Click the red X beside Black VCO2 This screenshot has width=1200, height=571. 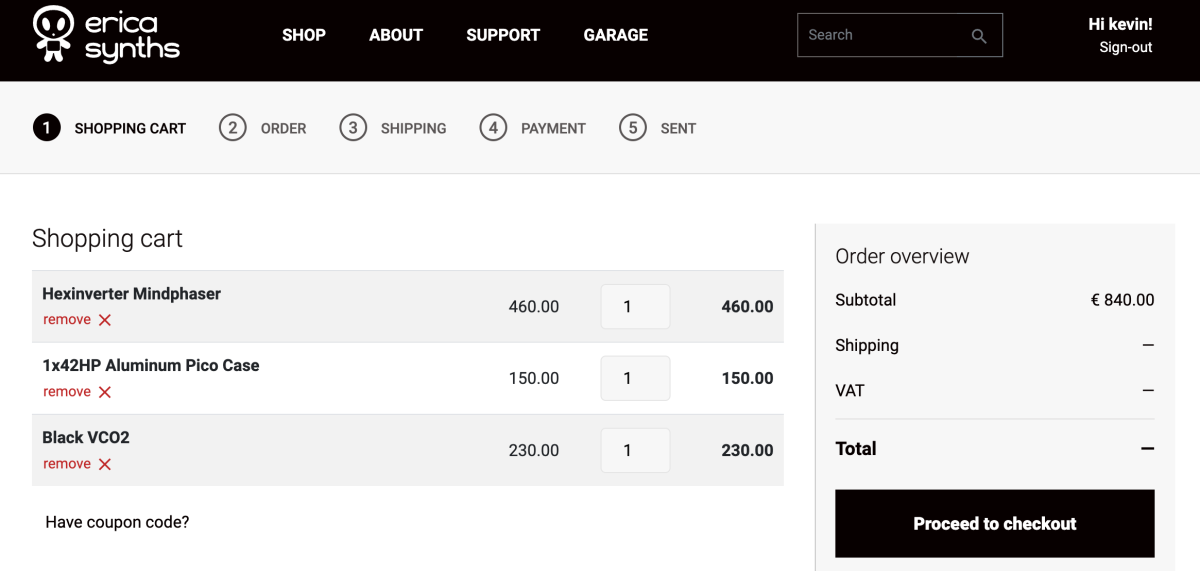tap(105, 464)
